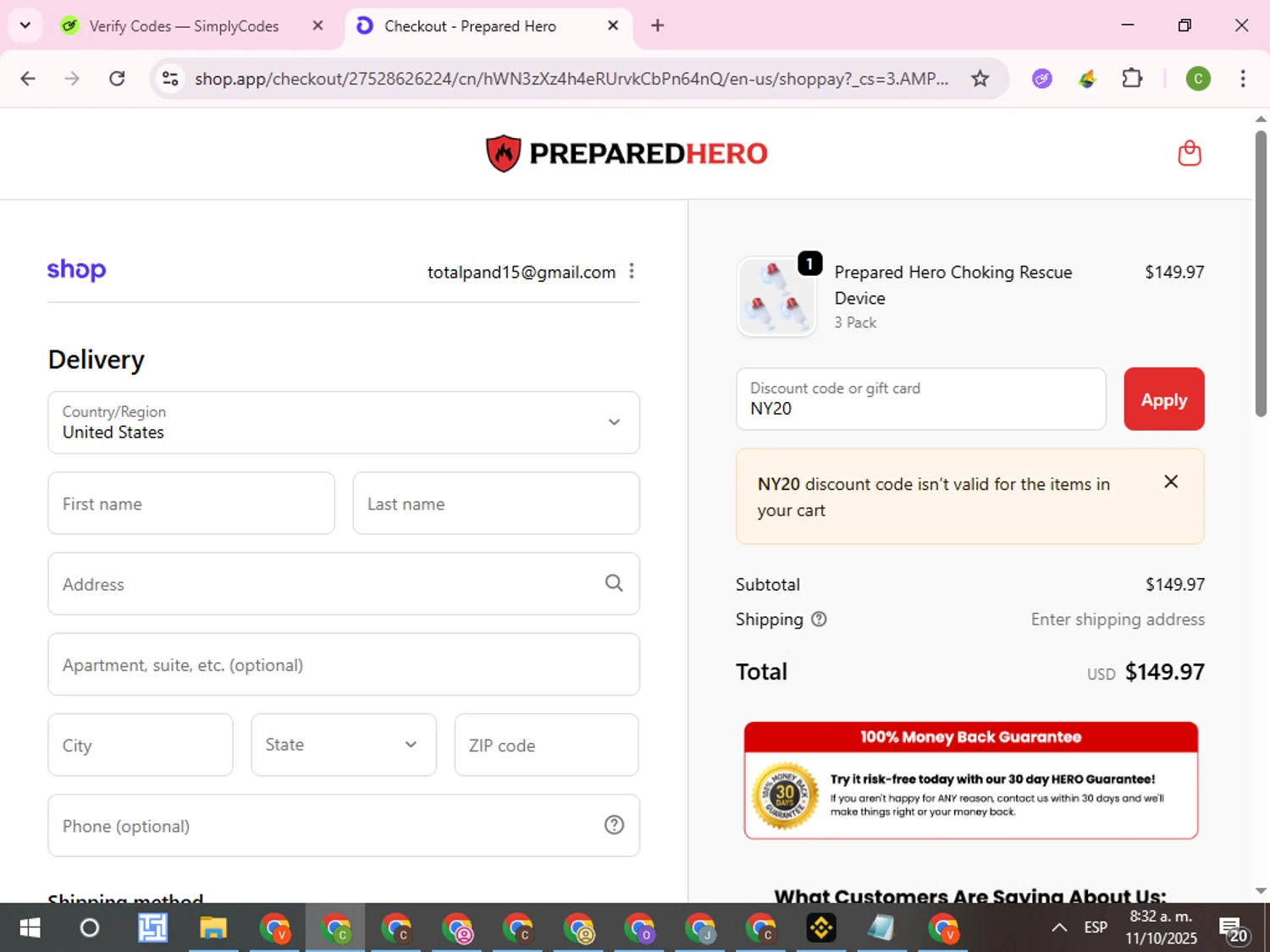Go back to the previous page
This screenshot has height=952, width=1270.
click(x=28, y=79)
